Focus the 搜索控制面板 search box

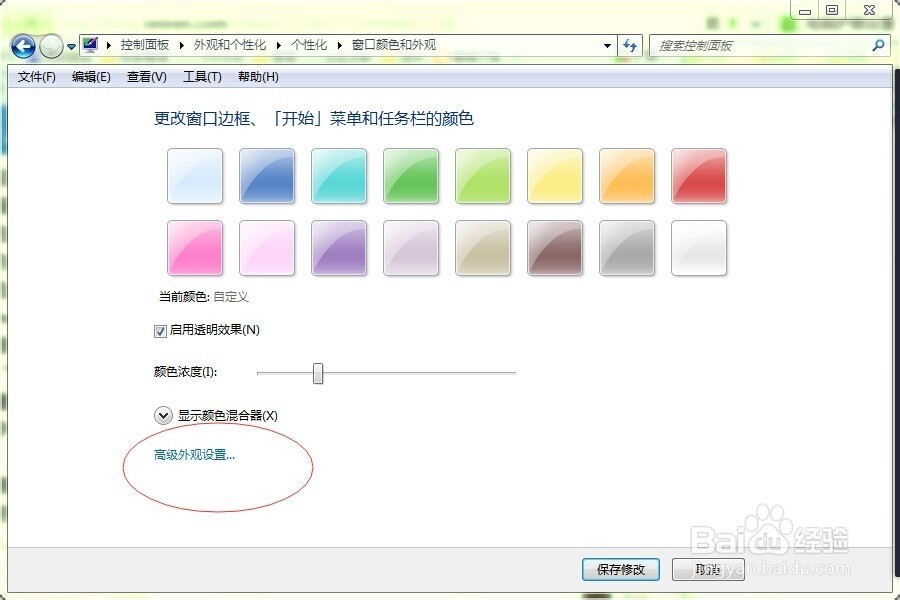point(769,45)
